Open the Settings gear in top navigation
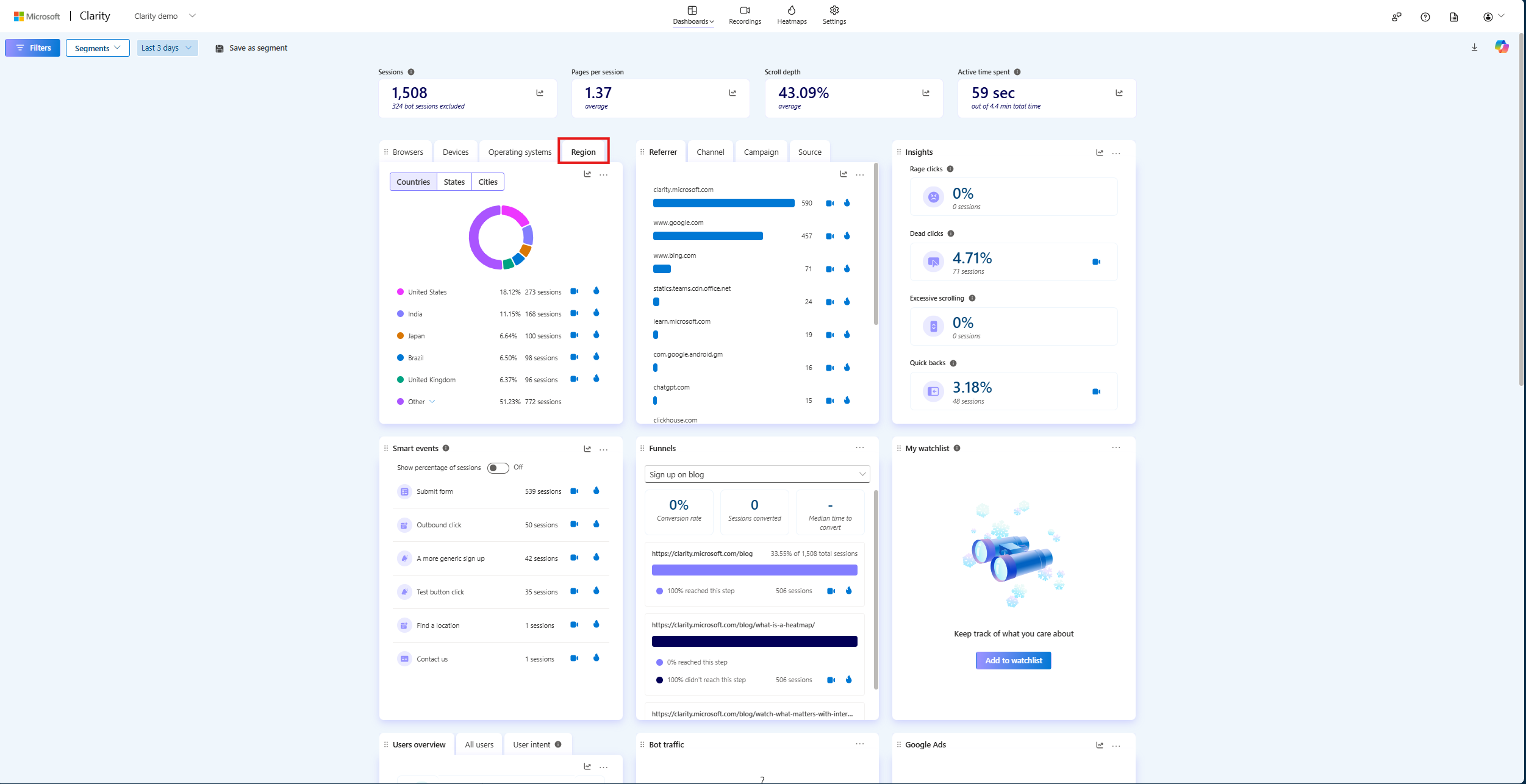 (834, 15)
